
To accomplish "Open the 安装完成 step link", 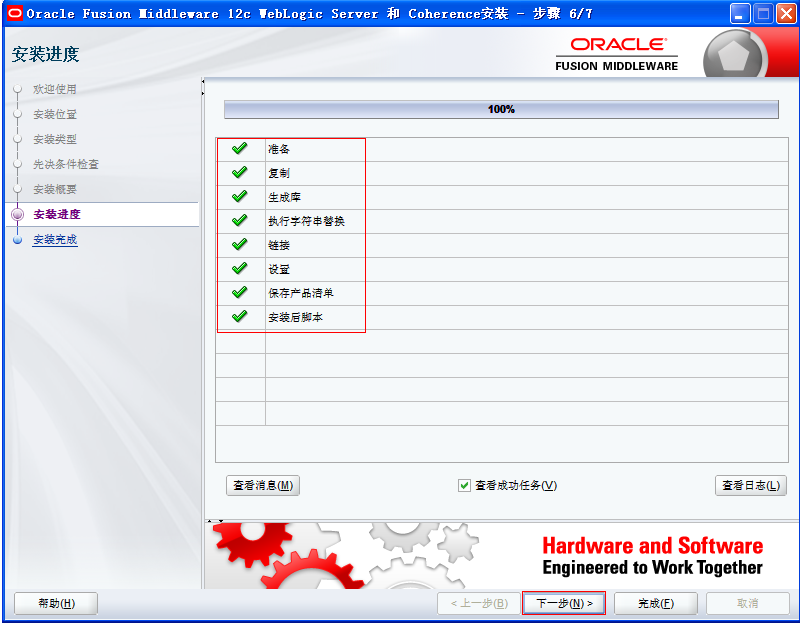I will tap(55, 239).
